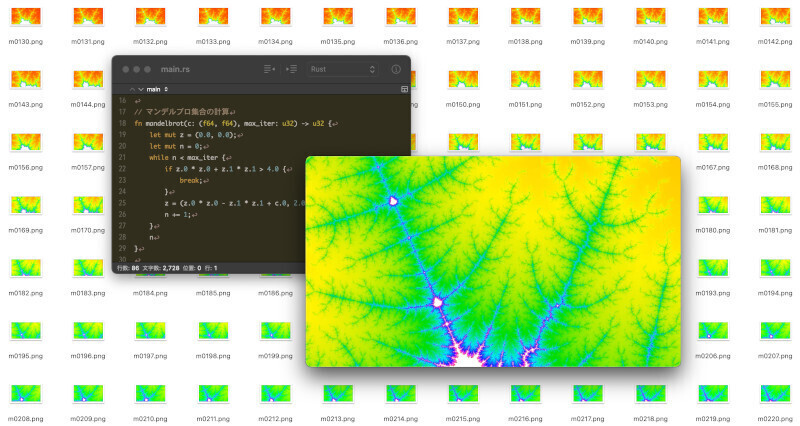Select the m0220.png file thumbnail

point(775,394)
